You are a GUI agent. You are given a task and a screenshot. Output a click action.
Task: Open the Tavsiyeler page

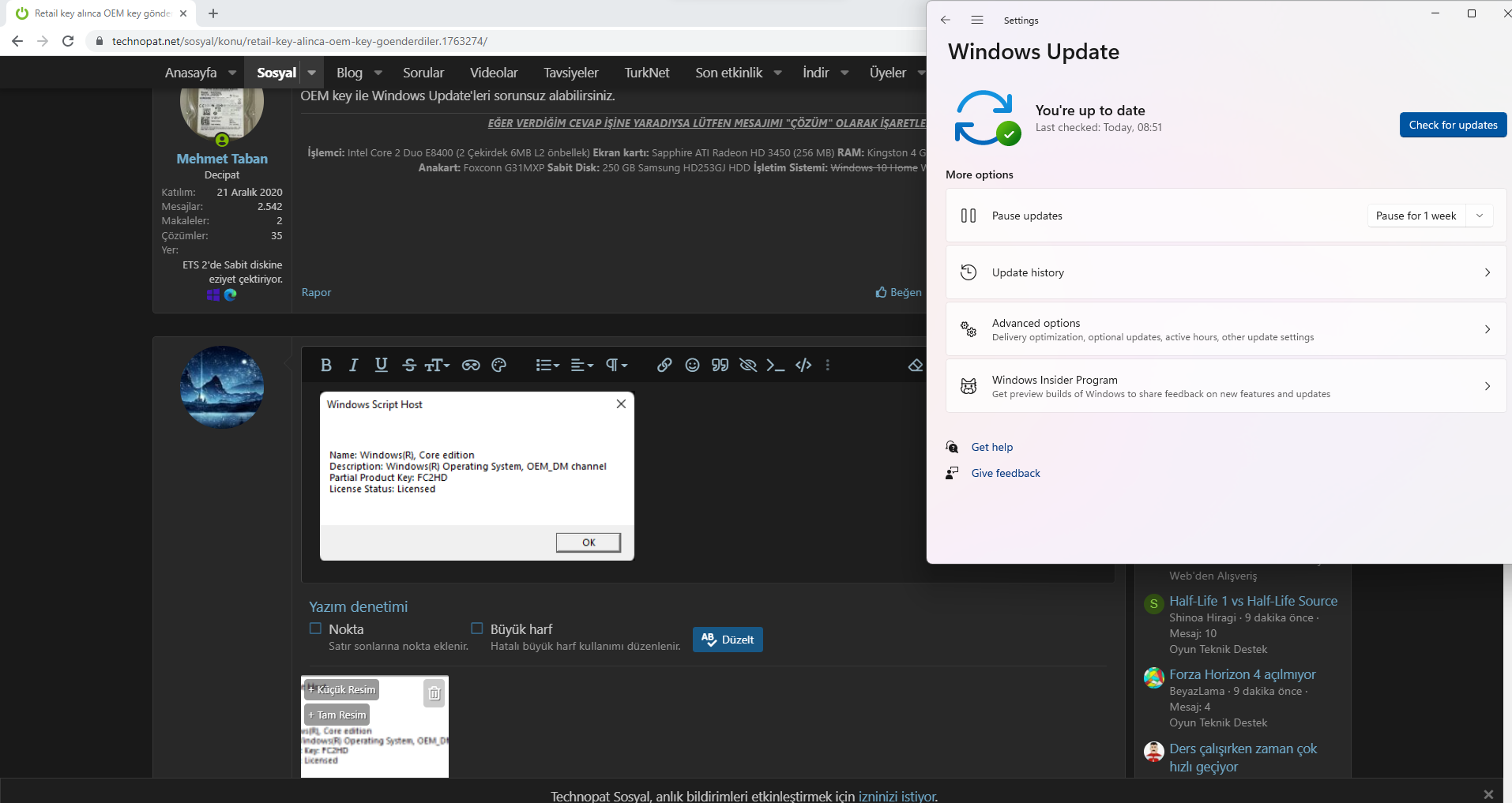(571, 73)
